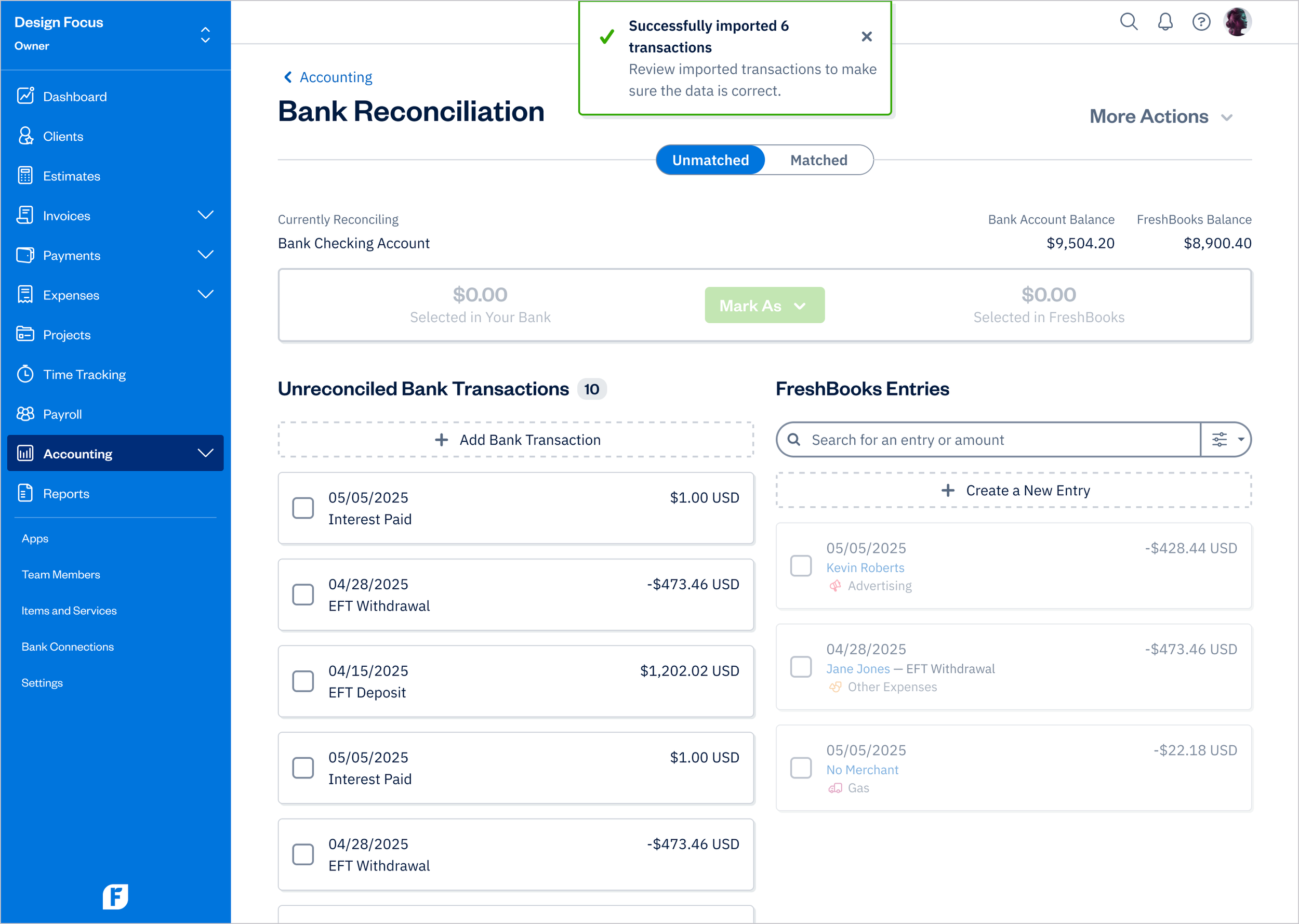Click the entry search field

click(967, 439)
